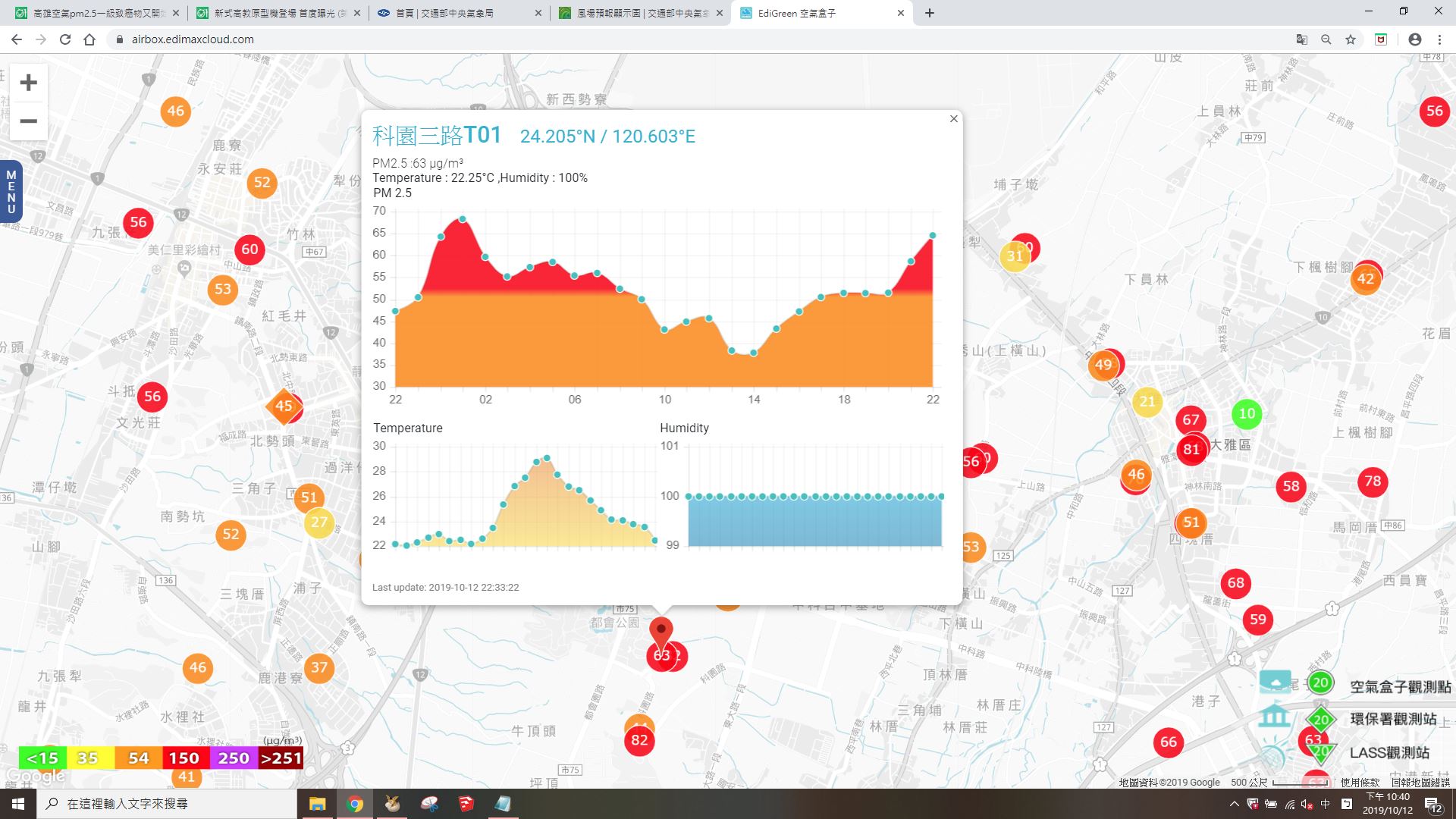Viewport: 1456px width, 819px height.
Task: Switch to 首頁 交通部中央氣象局 tab
Action: click(460, 13)
